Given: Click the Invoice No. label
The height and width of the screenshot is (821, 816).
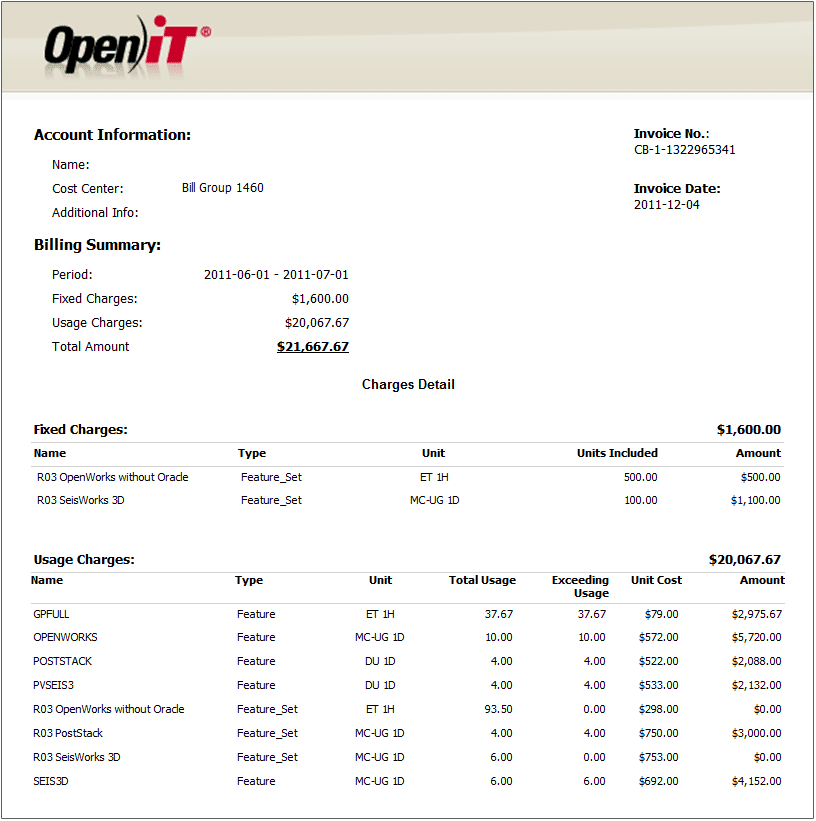Looking at the screenshot, I should [671, 134].
